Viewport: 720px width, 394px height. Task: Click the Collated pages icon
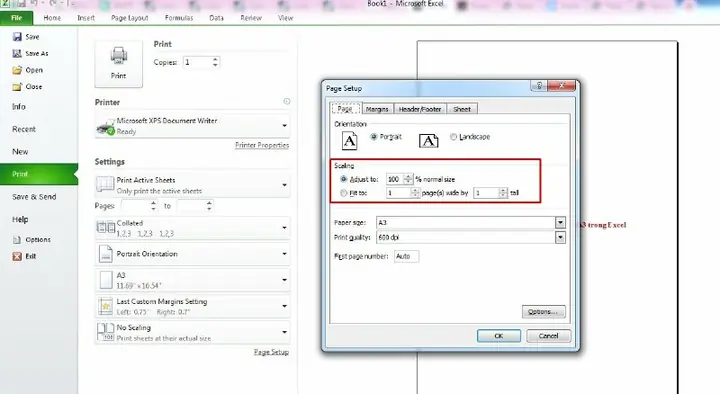click(106, 227)
